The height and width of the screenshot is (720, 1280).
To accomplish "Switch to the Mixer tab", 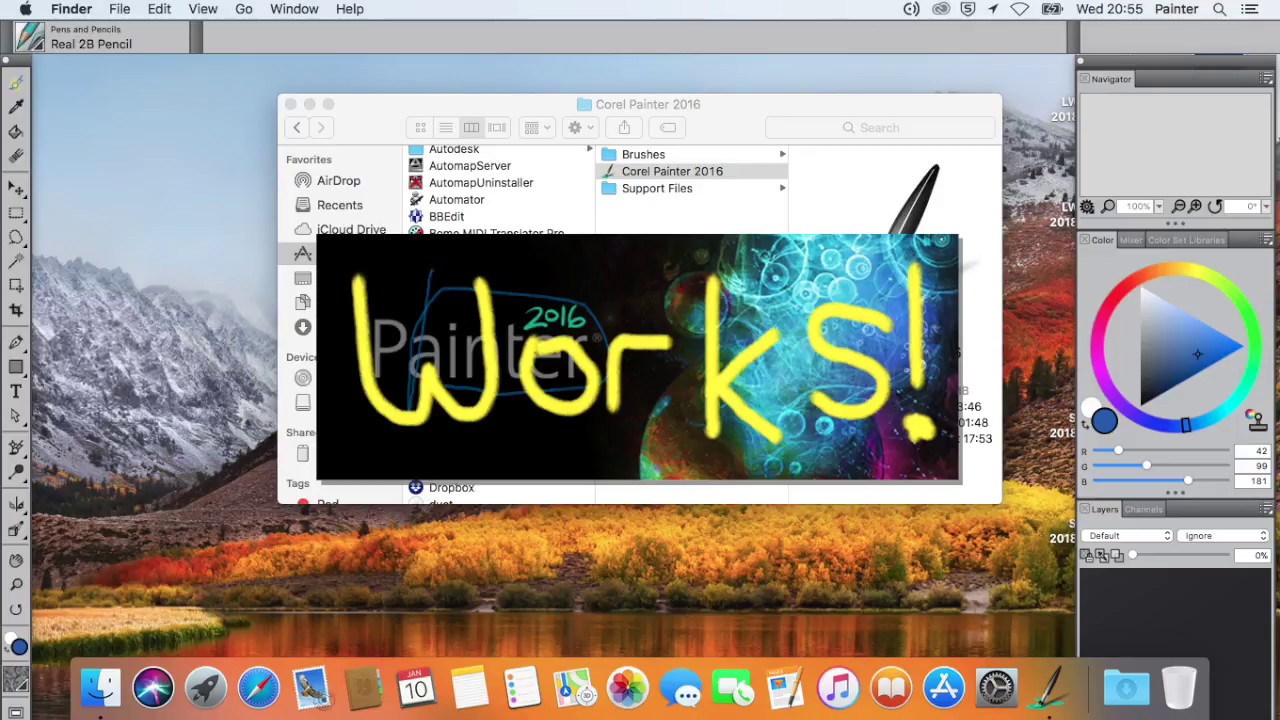I will (x=1131, y=240).
